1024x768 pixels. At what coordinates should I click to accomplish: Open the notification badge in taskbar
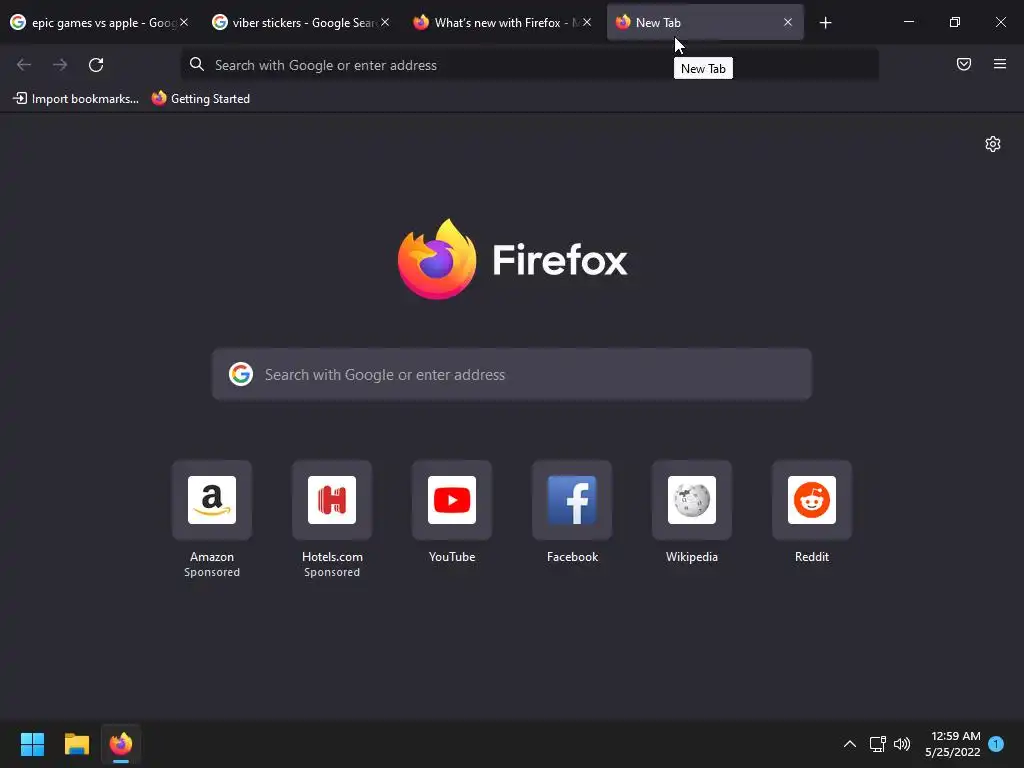point(996,744)
